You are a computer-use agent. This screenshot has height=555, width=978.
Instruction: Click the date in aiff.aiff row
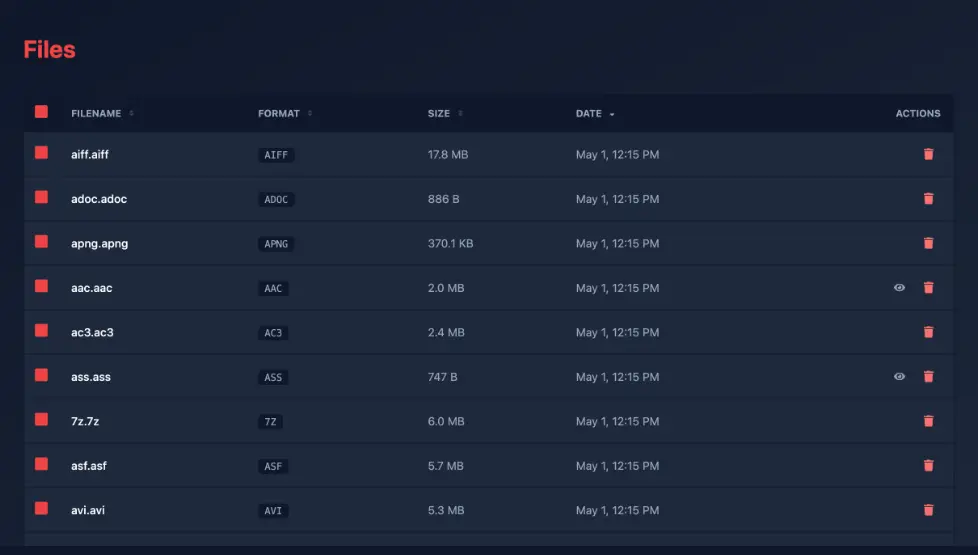click(617, 154)
